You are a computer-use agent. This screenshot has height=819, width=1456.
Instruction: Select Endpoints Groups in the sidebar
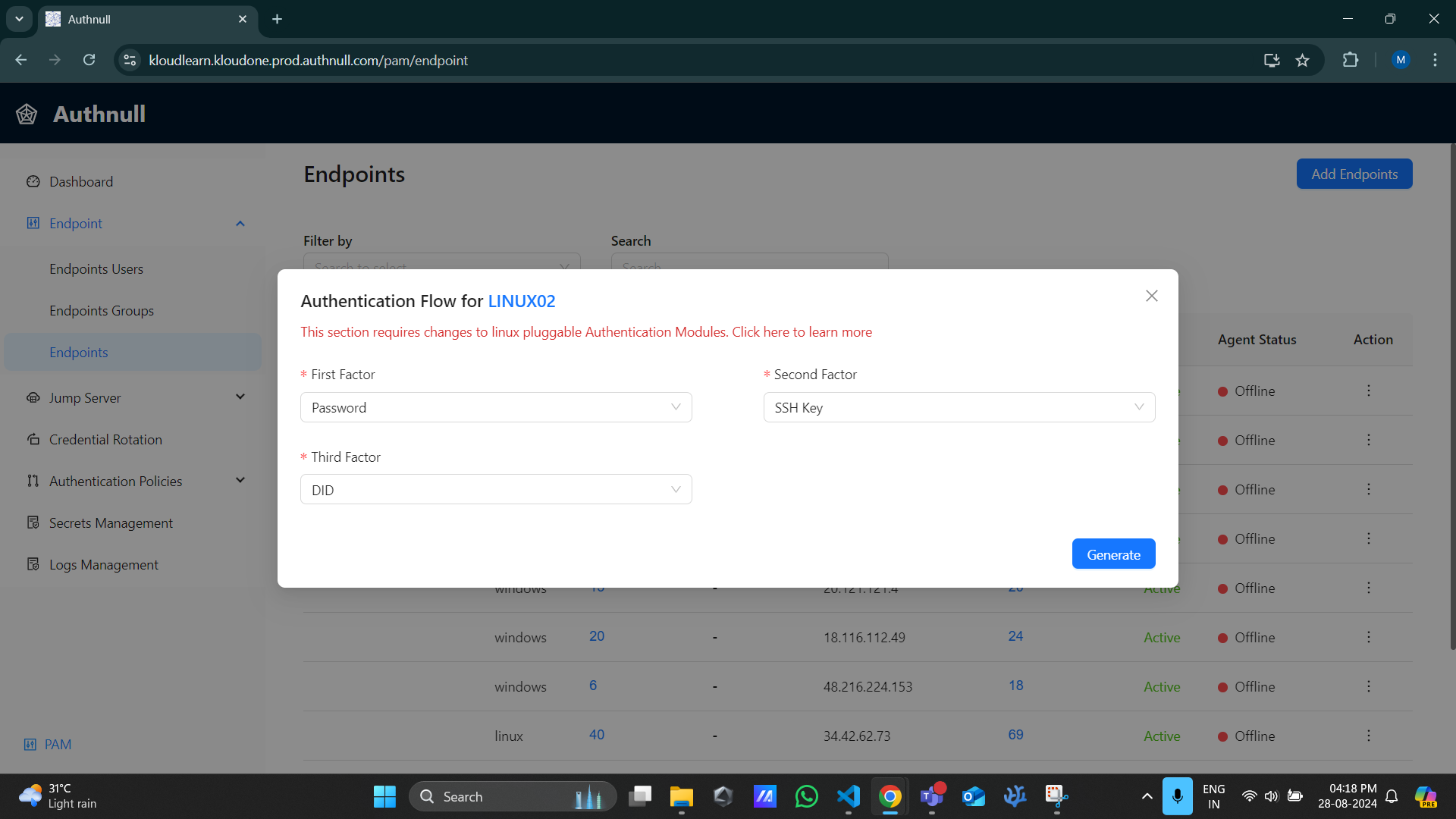[102, 310]
